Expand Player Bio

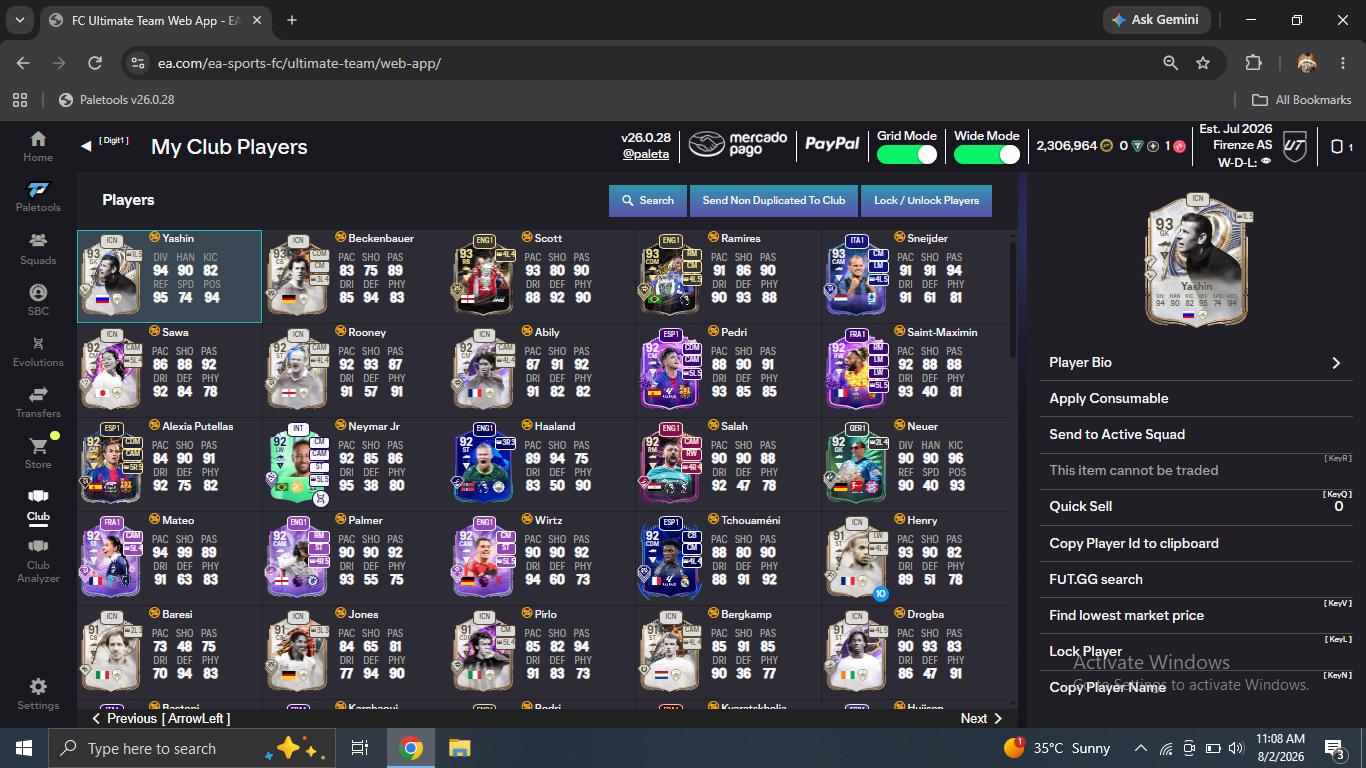pos(1196,362)
